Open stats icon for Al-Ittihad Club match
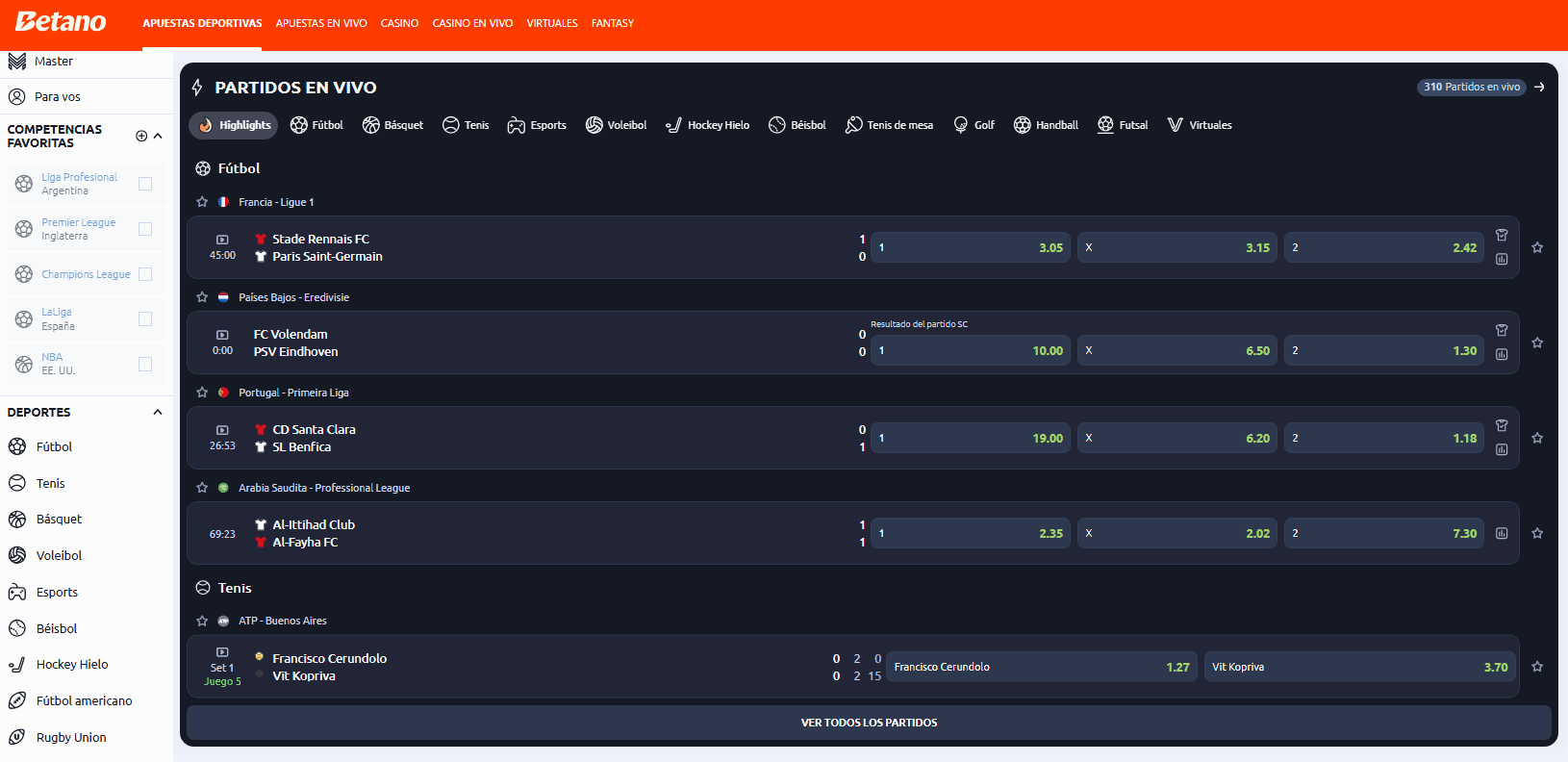Viewport: 1568px width, 762px height. tap(1502, 533)
